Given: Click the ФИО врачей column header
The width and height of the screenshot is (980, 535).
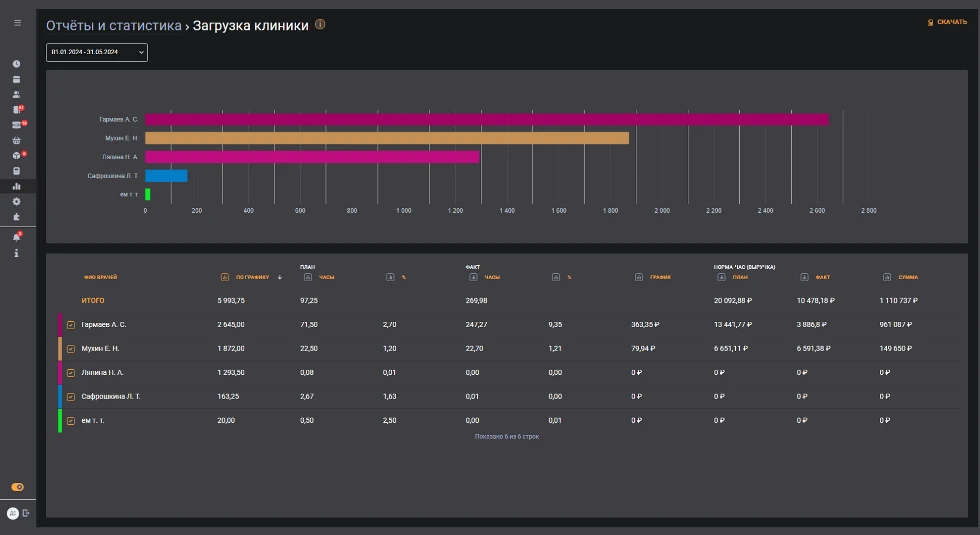Looking at the screenshot, I should coord(100,277).
